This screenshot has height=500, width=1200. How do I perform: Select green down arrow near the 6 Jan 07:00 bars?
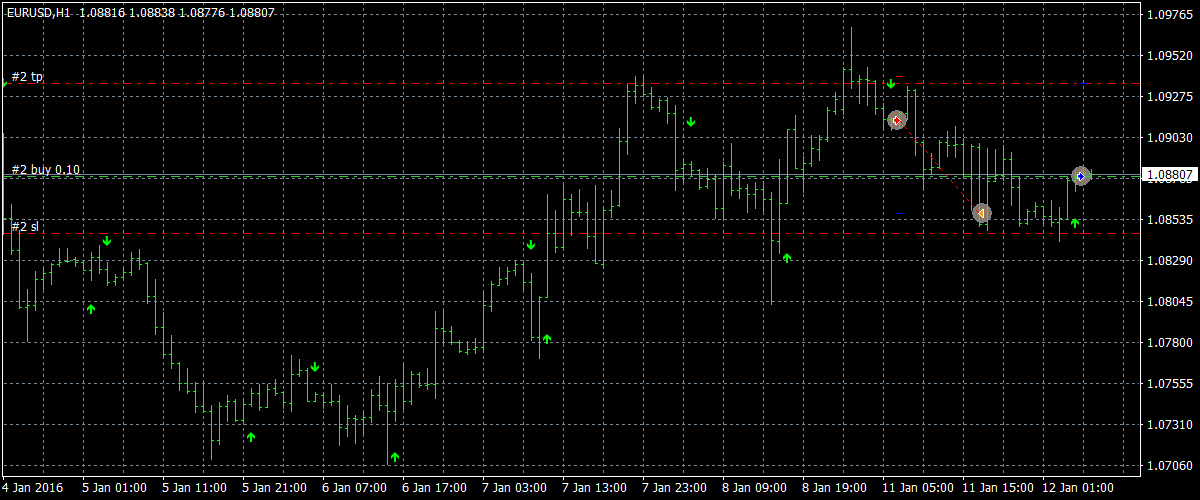tap(314, 367)
